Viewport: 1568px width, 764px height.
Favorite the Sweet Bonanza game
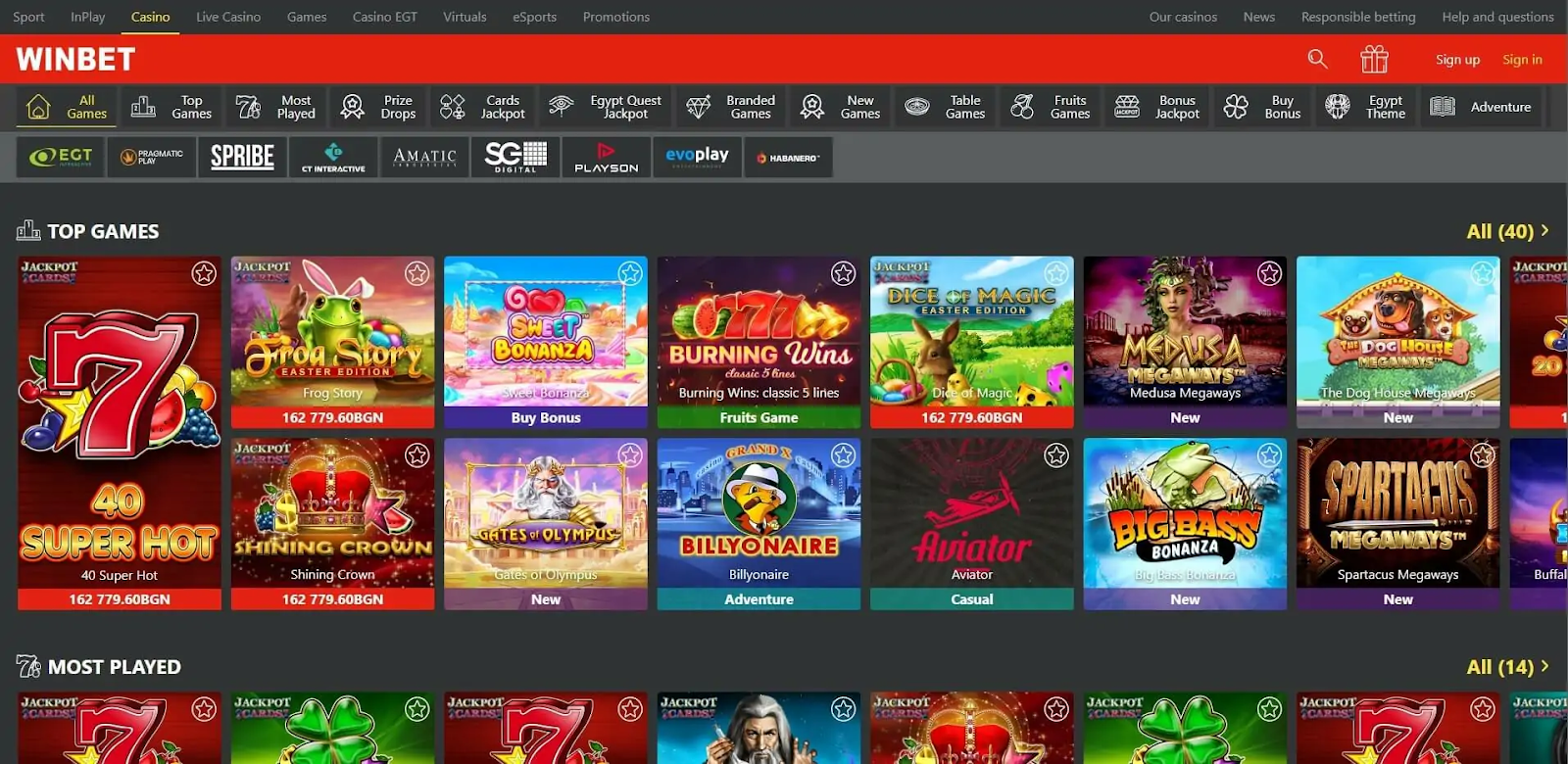(x=630, y=273)
